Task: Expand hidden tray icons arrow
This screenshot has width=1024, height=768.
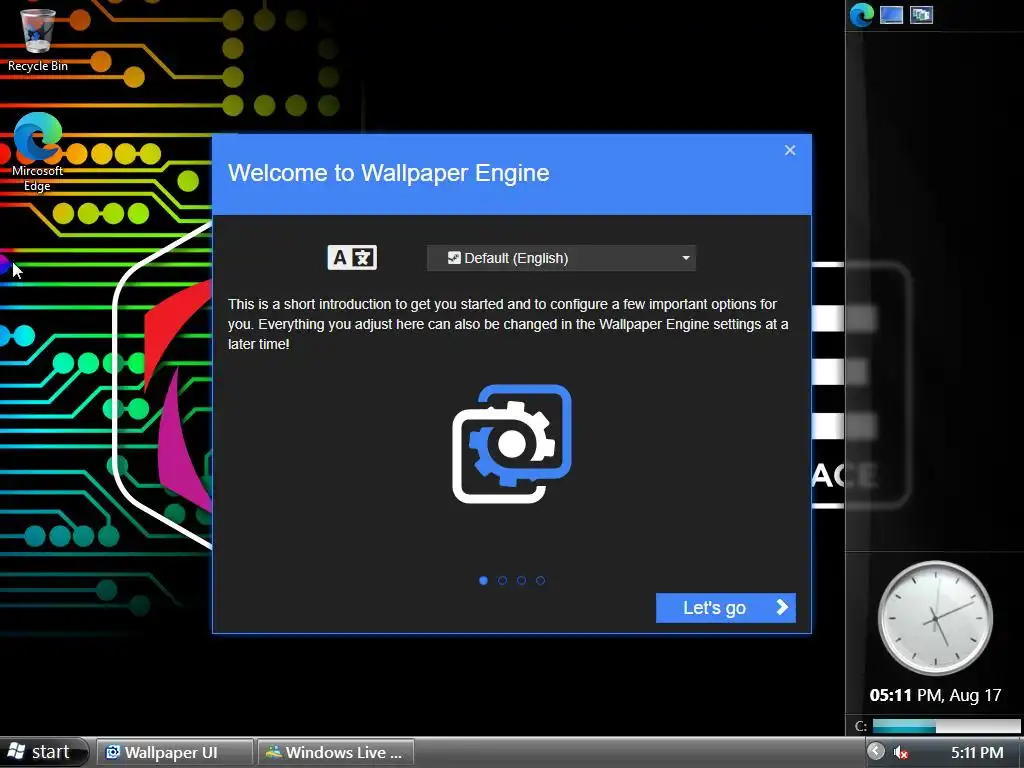Action: coord(876,752)
